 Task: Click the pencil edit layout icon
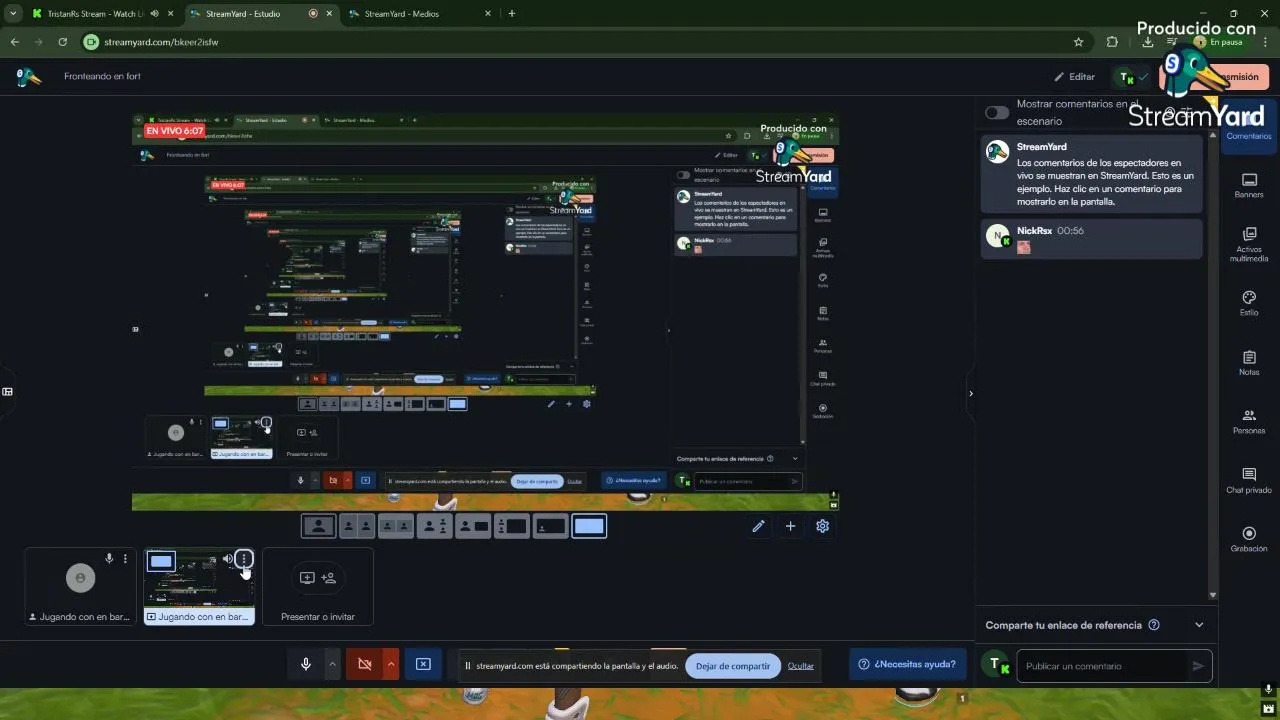758,526
